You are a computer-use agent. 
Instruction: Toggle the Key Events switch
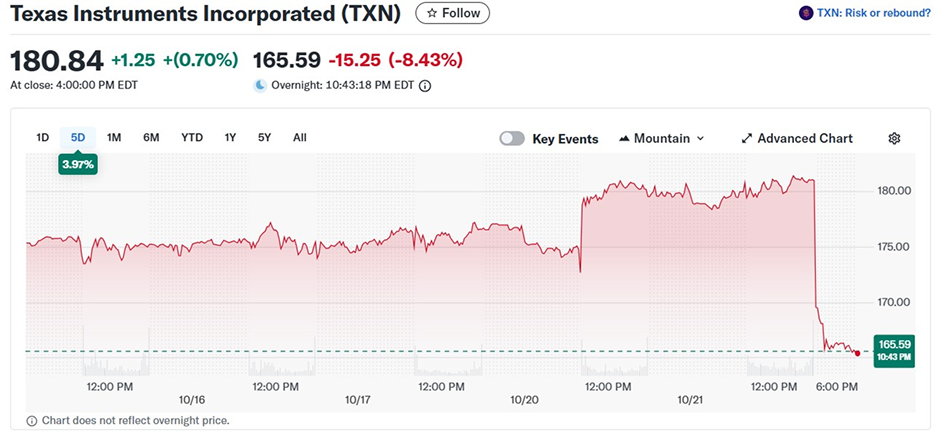coord(512,138)
